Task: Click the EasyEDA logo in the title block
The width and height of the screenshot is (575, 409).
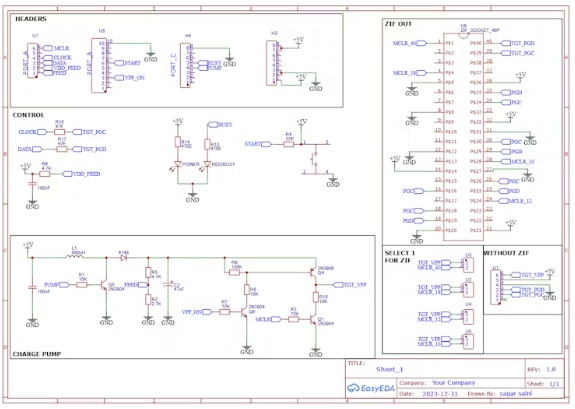Action: pos(371,388)
